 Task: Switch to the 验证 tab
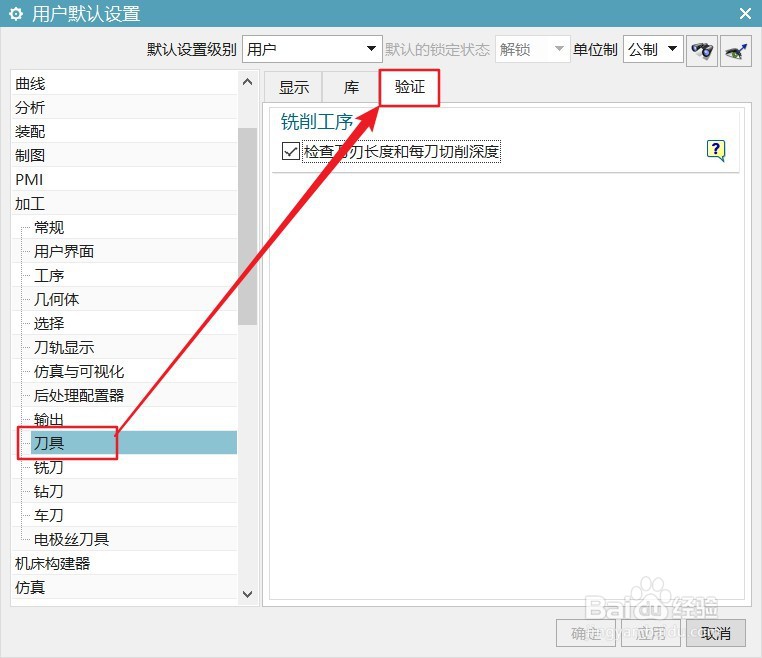coord(409,87)
